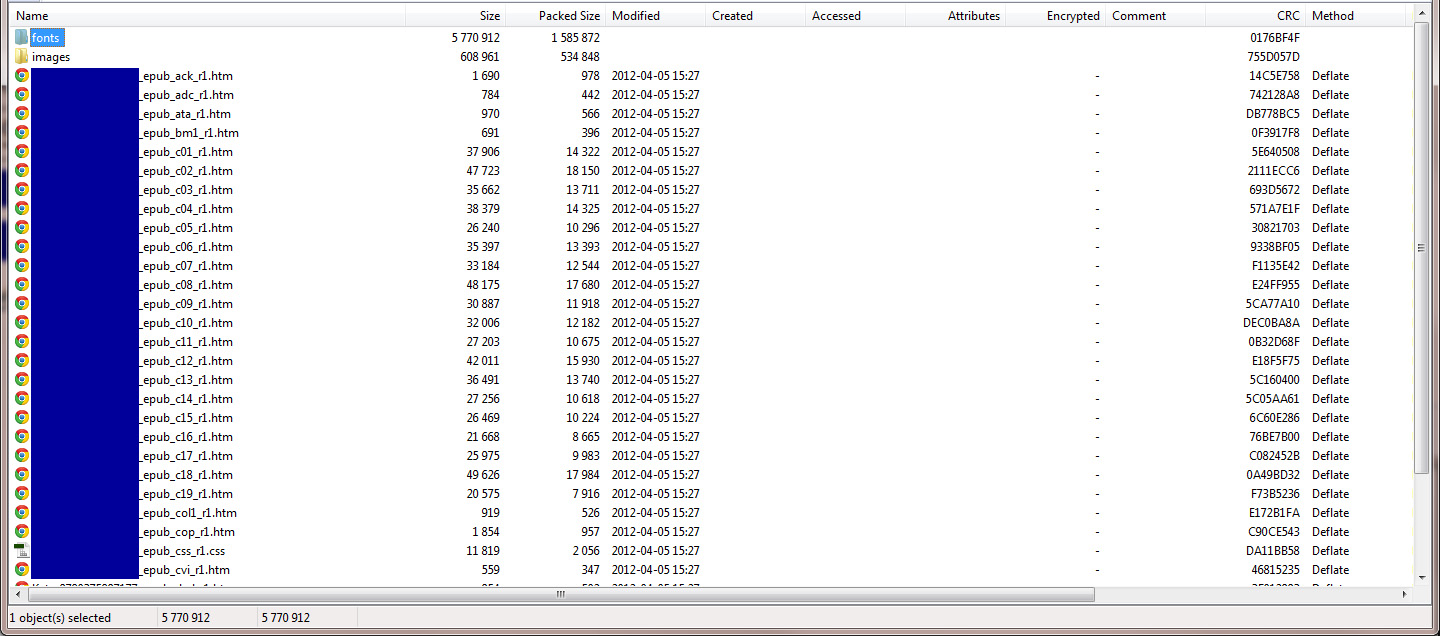Click the Chrome icon of epub_c08_r1.htm
This screenshot has width=1440, height=636.
[x=21, y=284]
